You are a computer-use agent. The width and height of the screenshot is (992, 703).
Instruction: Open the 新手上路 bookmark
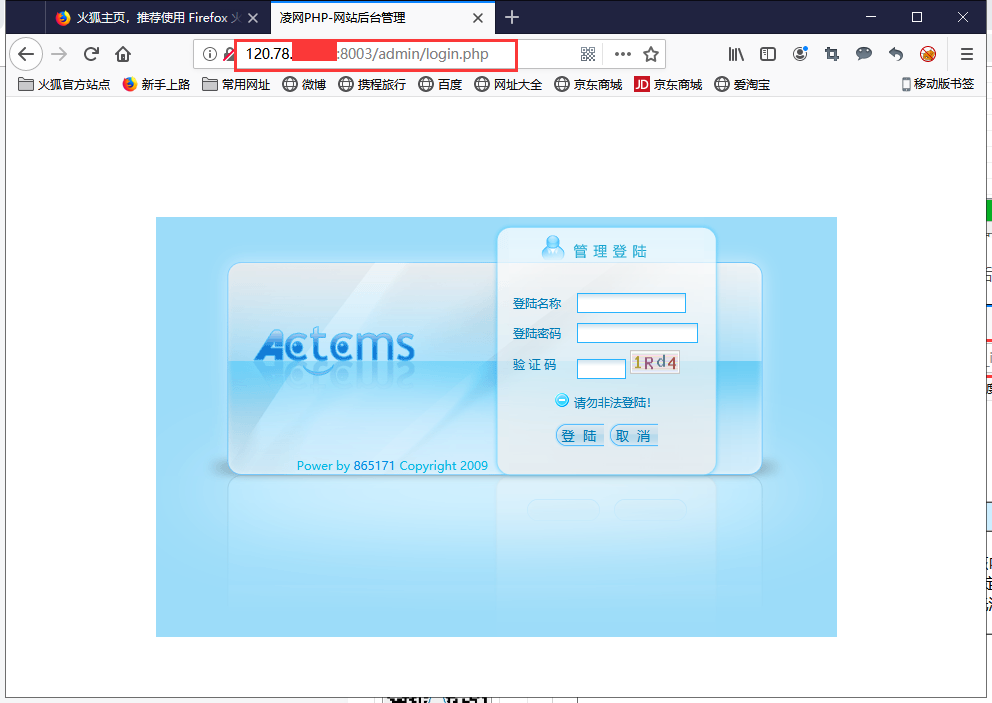tap(156, 84)
